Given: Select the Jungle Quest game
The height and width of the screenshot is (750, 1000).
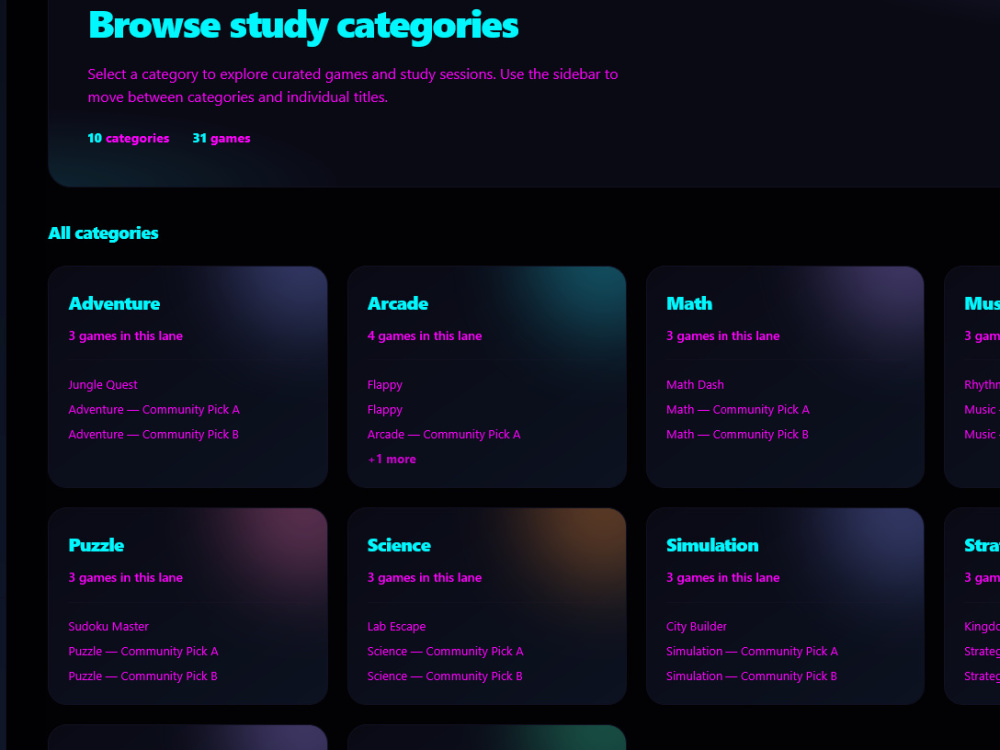Looking at the screenshot, I should (x=103, y=385).
